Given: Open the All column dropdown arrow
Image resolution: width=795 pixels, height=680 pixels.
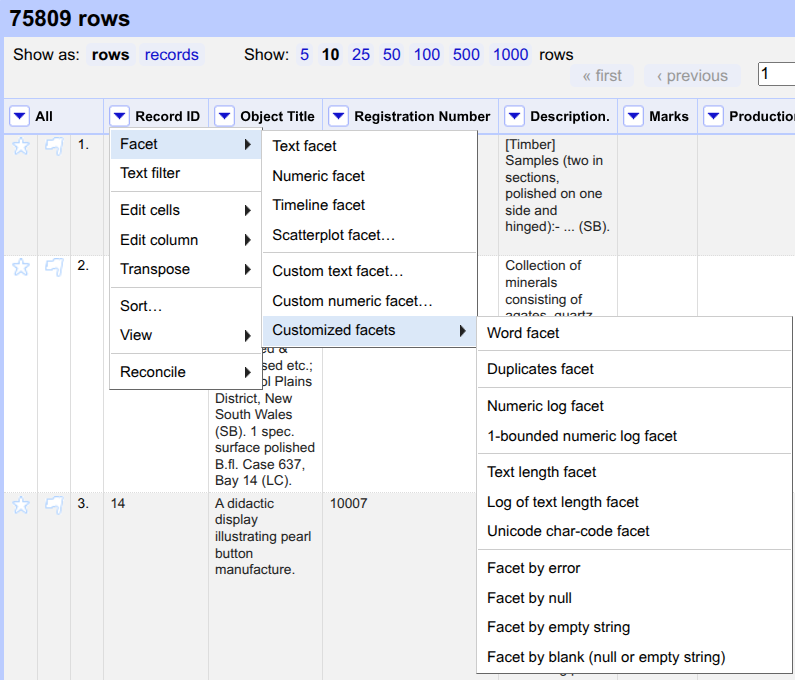Looking at the screenshot, I should [x=19, y=117].
